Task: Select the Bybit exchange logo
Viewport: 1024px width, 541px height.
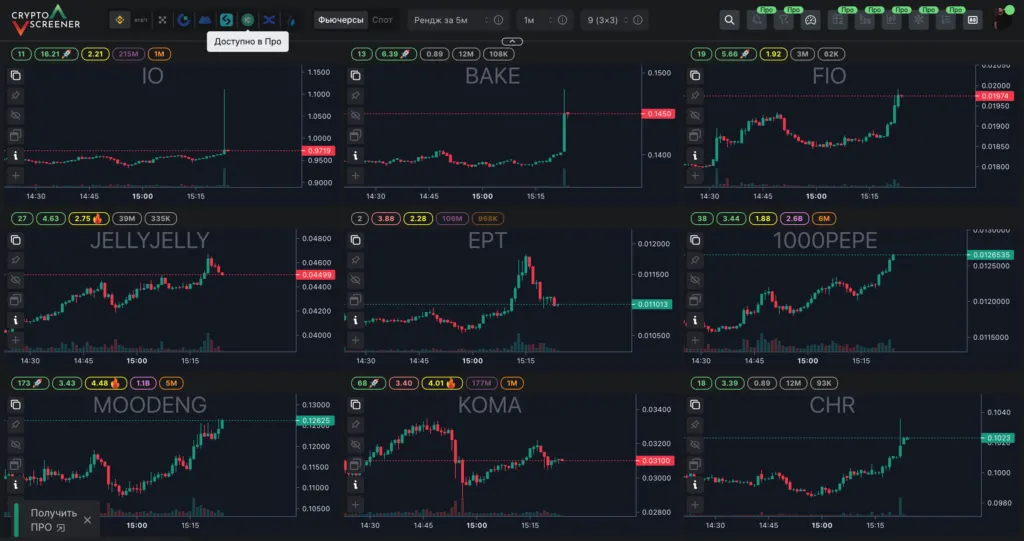Action: [140, 20]
